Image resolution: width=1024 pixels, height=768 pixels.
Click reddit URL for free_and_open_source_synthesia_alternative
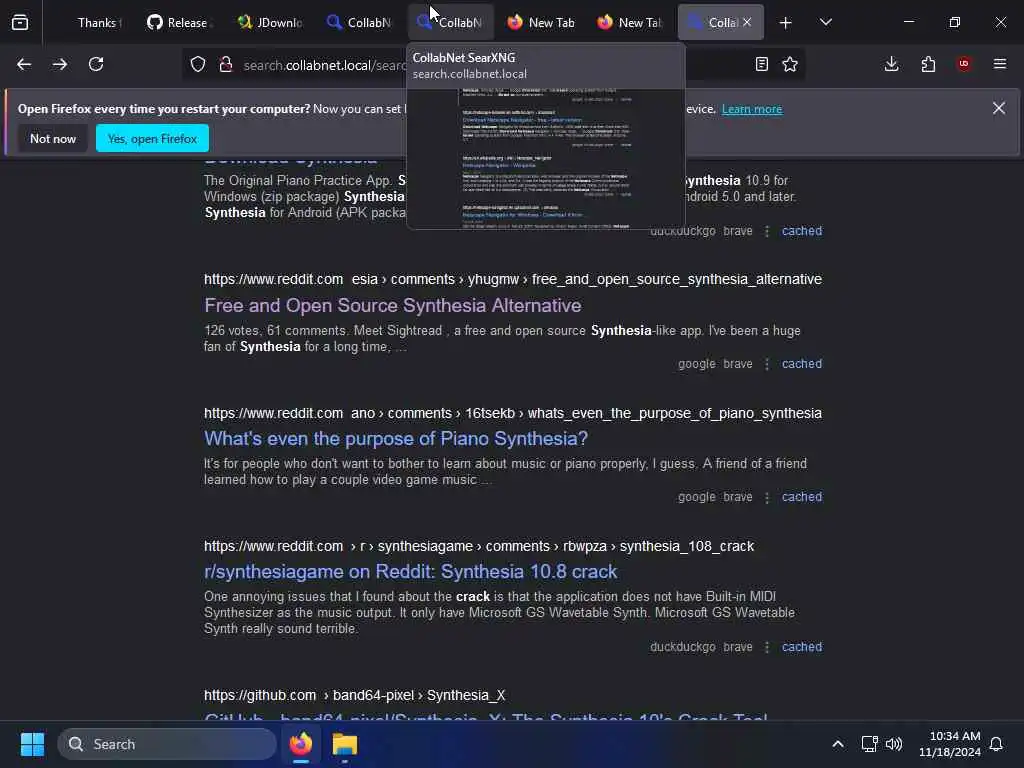tap(513, 280)
